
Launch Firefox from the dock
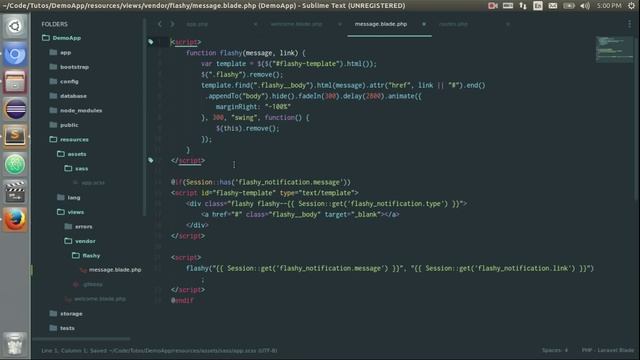[x=15, y=219]
